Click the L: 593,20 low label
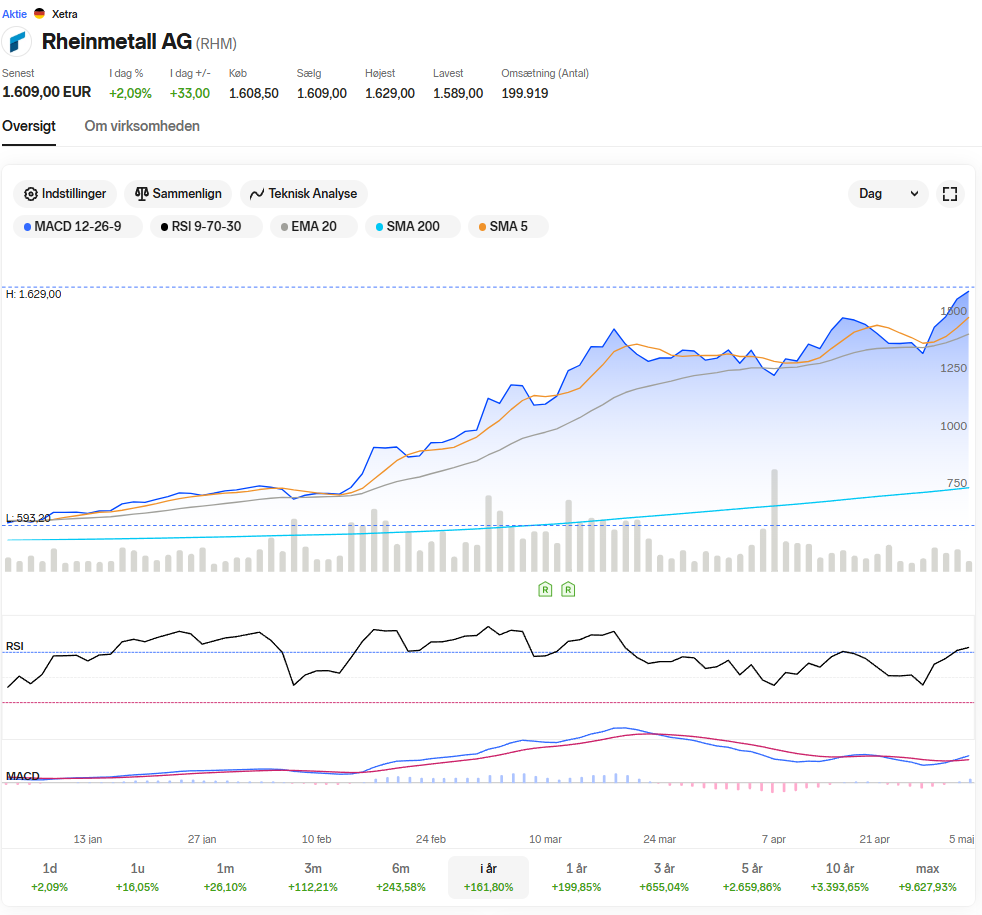Viewport: 982px width, 915px height. pyautogui.click(x=28, y=518)
